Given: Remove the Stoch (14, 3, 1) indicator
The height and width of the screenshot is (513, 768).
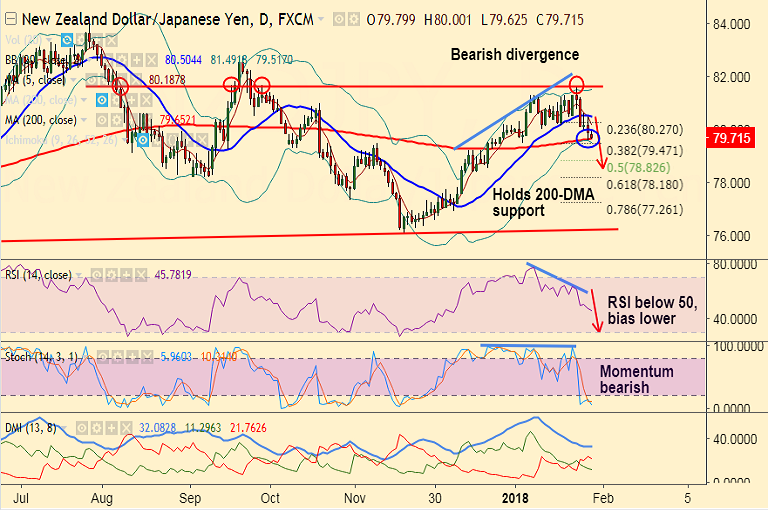Looking at the screenshot, I should point(147,357).
